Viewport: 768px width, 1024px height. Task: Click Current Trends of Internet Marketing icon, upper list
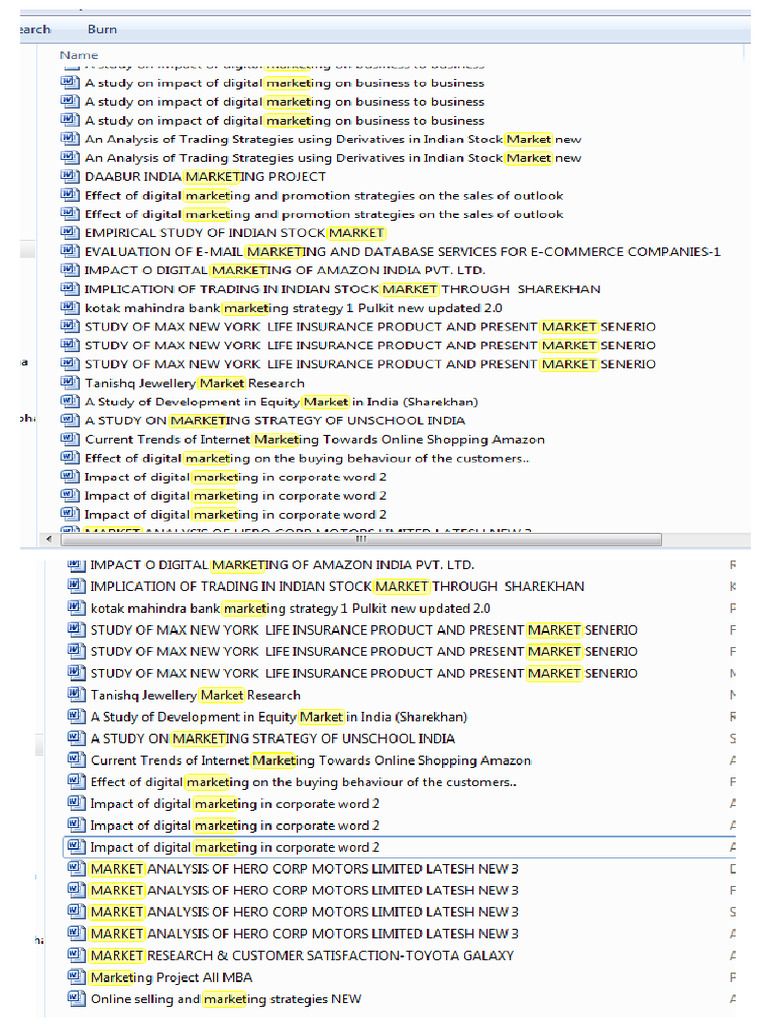coord(70,439)
